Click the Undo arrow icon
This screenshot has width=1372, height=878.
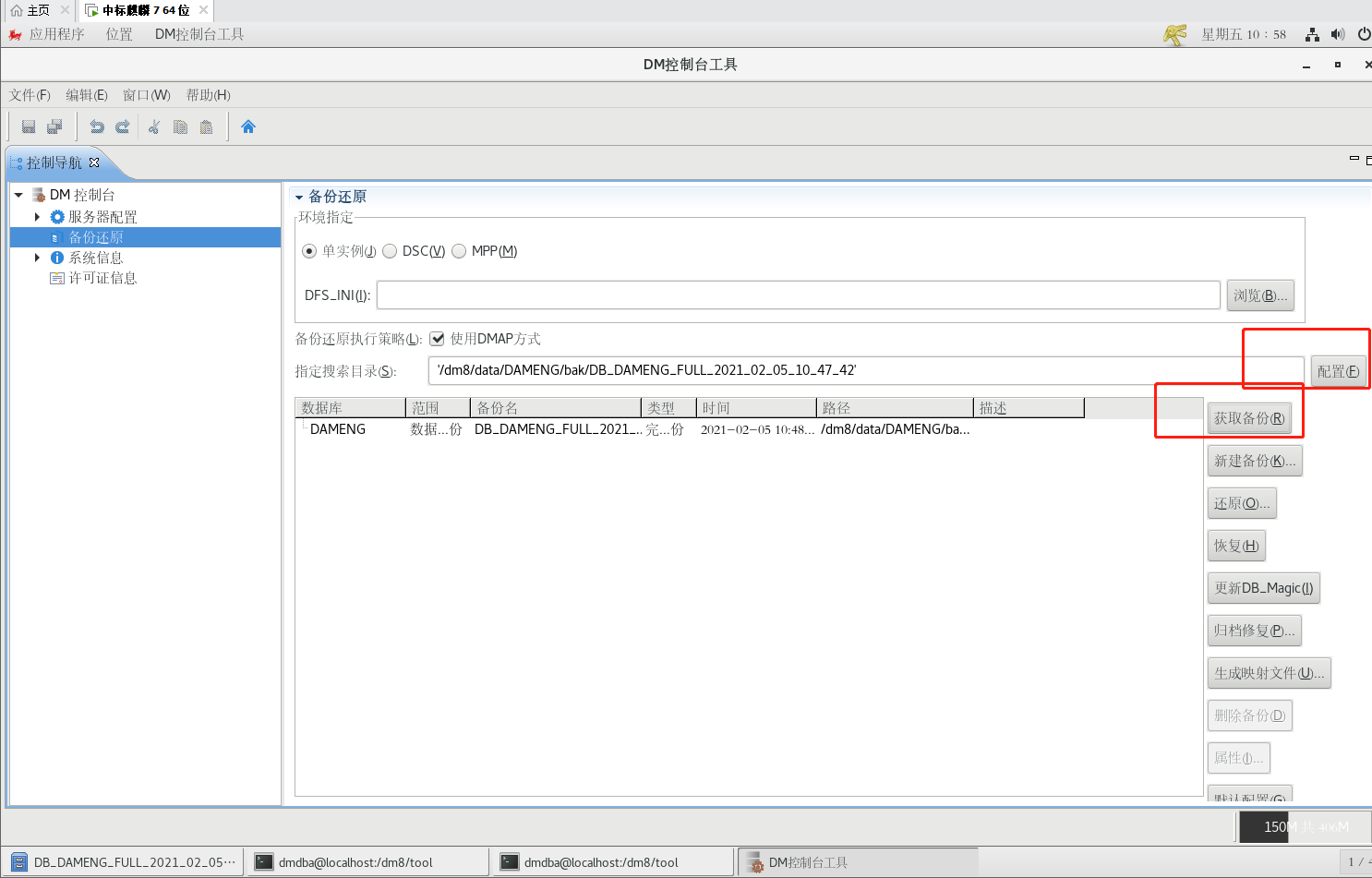(97, 126)
